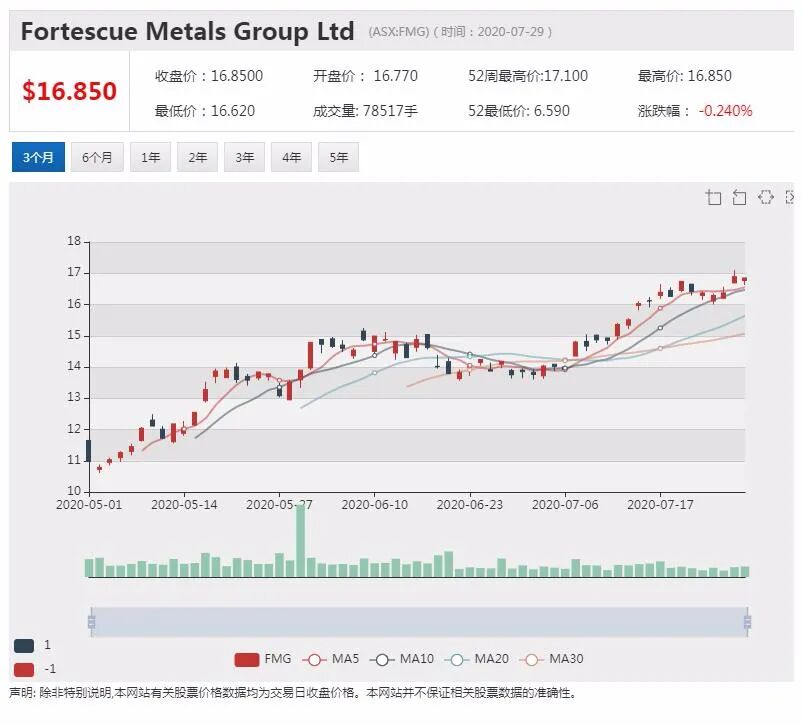Click the cut-off icon at toolbar edge
803x724 pixels.
tap(790, 197)
